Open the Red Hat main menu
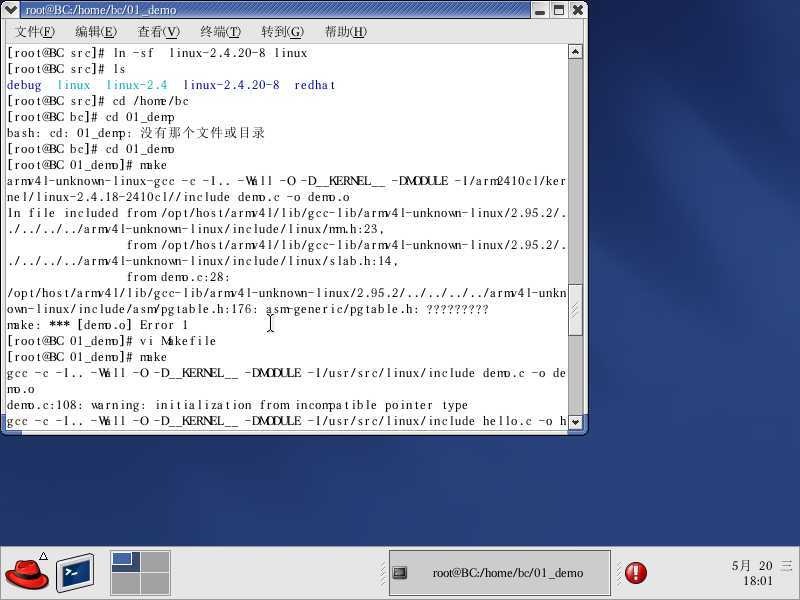800x600 pixels. tap(27, 573)
